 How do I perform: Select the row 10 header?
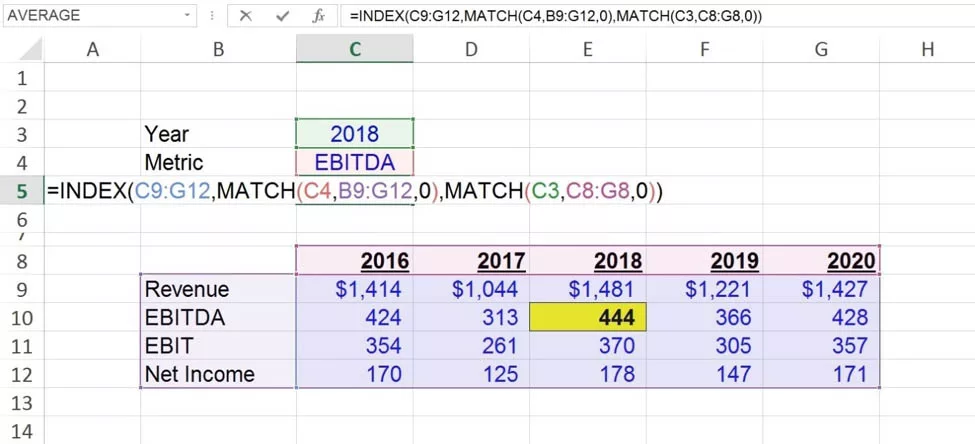[x=22, y=318]
